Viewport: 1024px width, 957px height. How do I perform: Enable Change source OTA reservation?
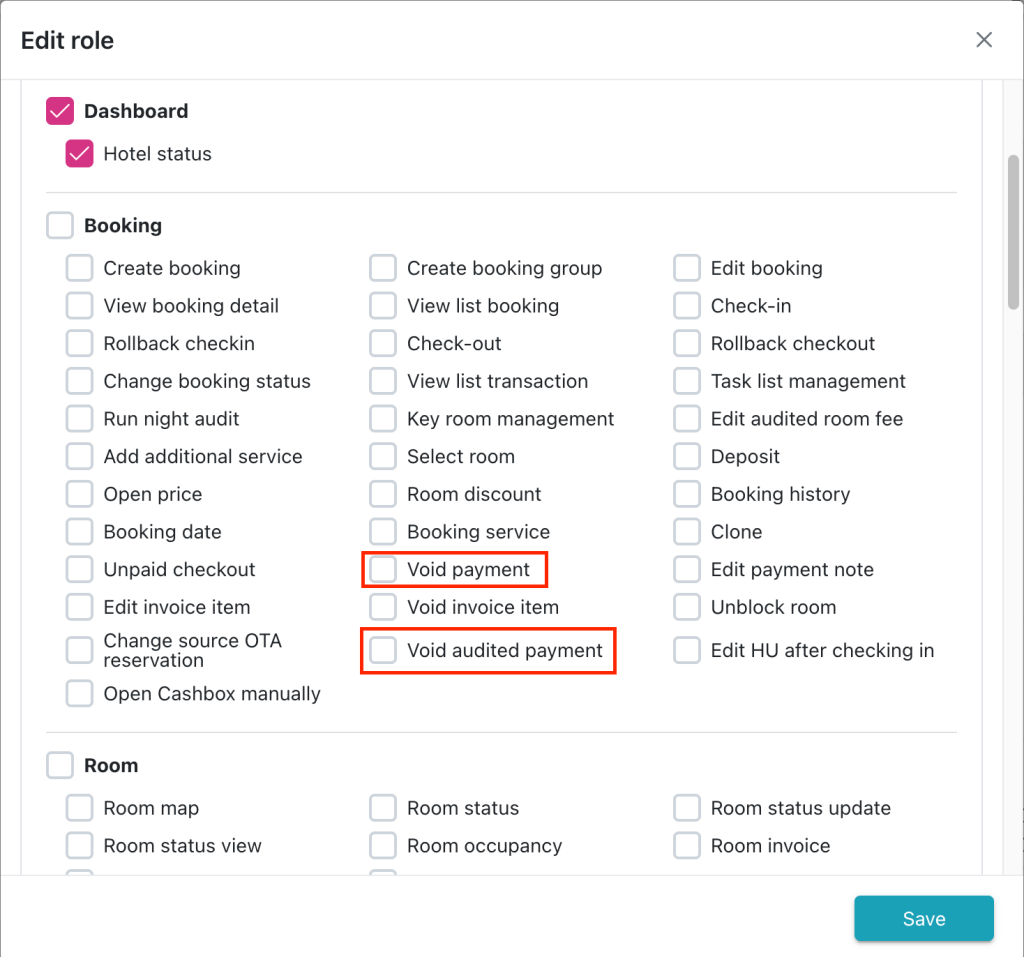[79, 651]
